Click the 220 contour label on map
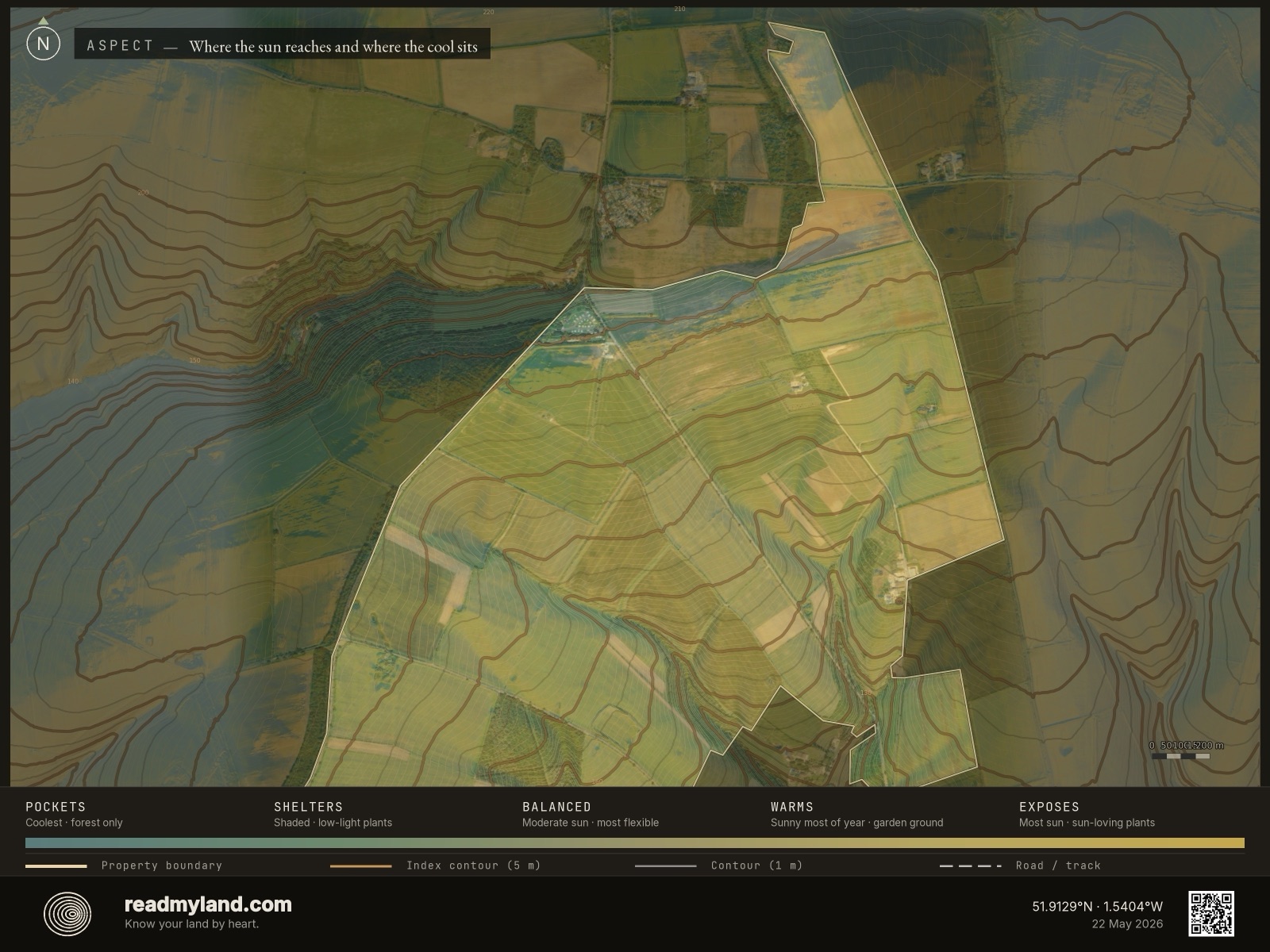This screenshot has height=952, width=1270. (x=488, y=12)
